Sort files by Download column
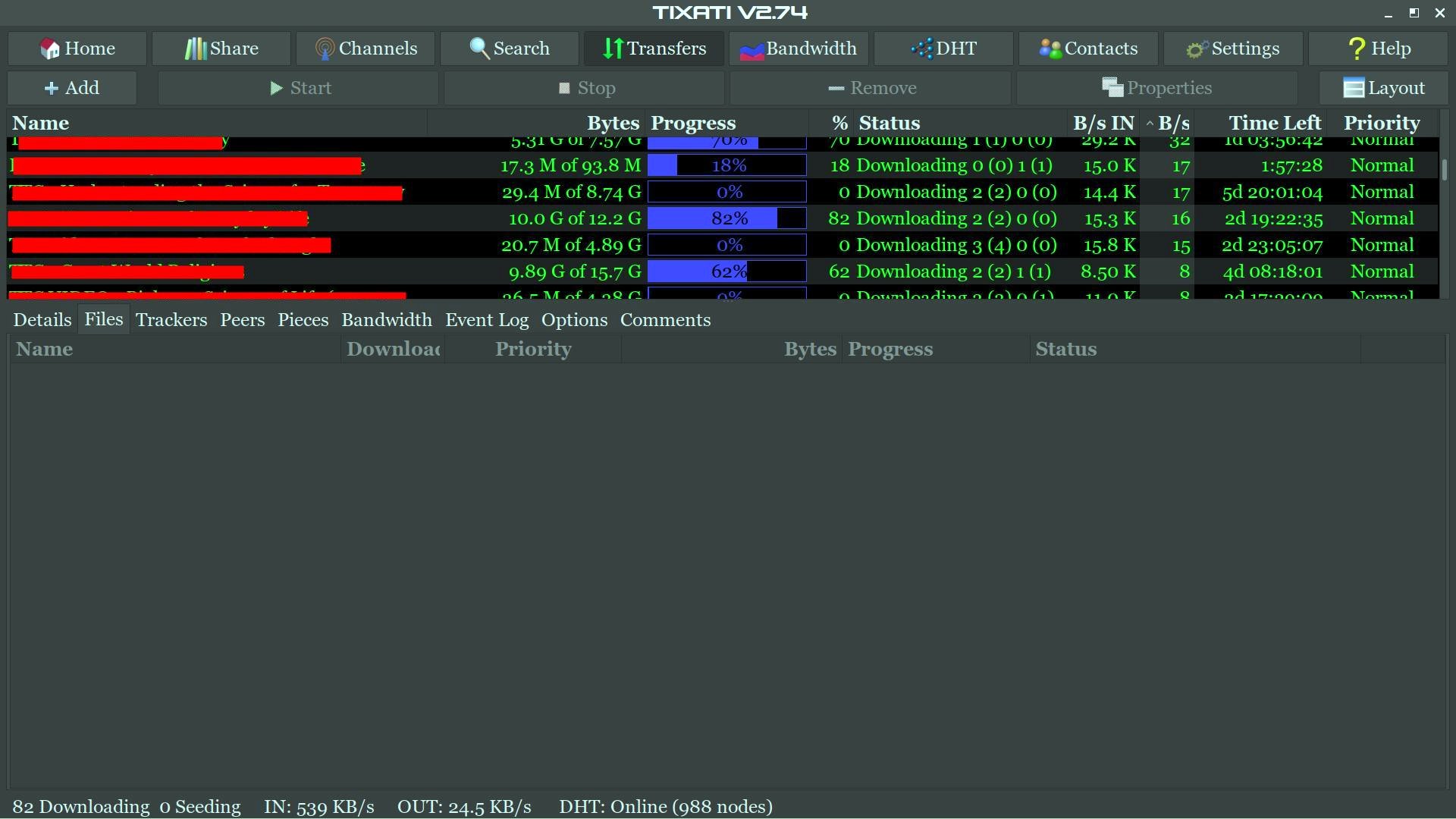Screen dimensions: 1456x819 393,349
